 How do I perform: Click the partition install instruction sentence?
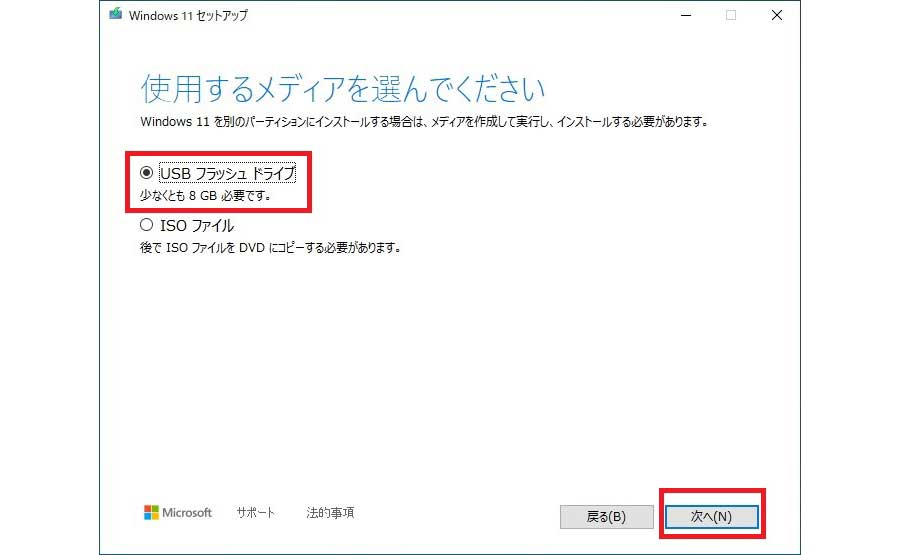pyautogui.click(x=425, y=122)
